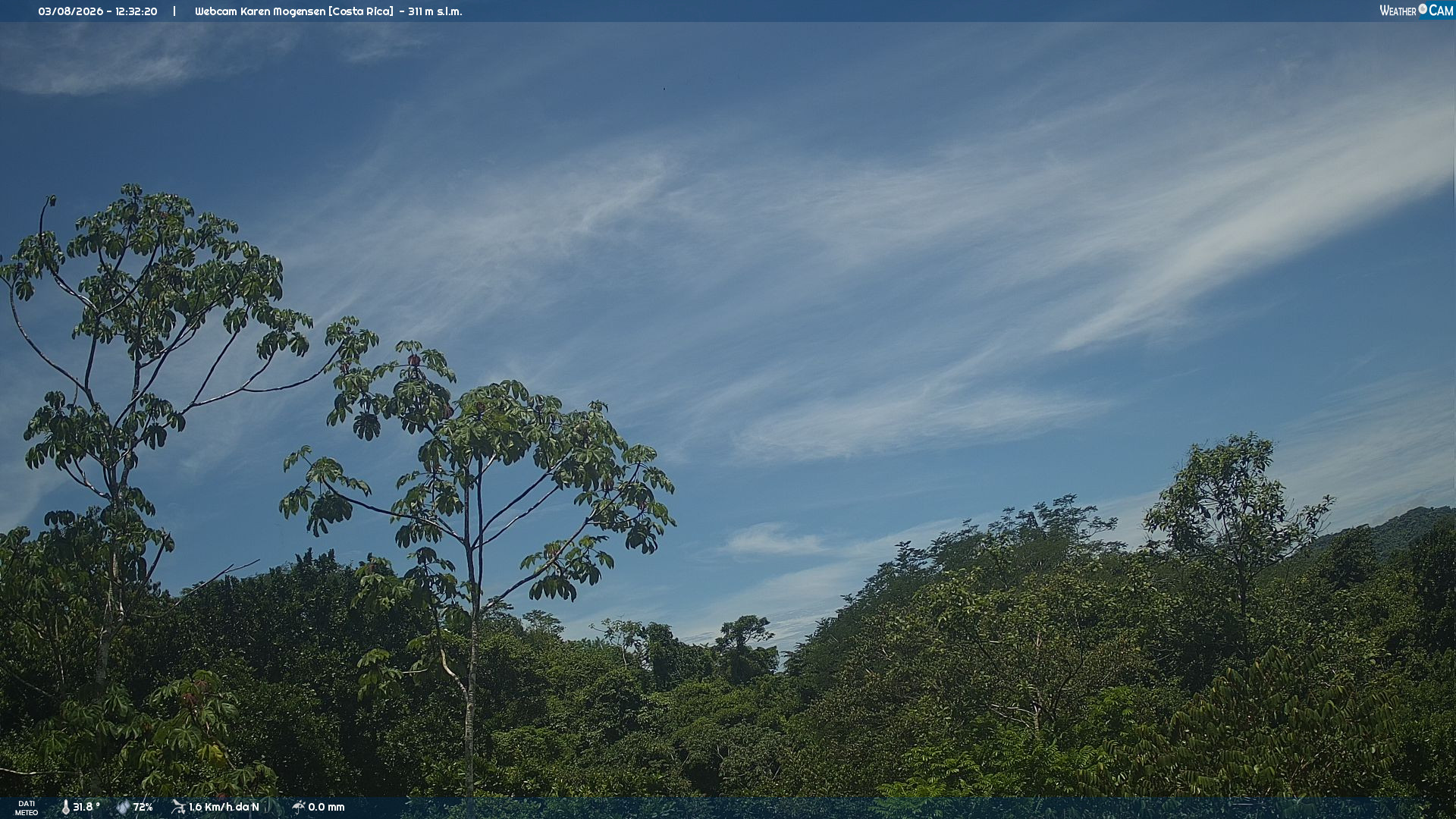
Task: Select the "0.0 mm" rainfall value
Action: (326, 807)
